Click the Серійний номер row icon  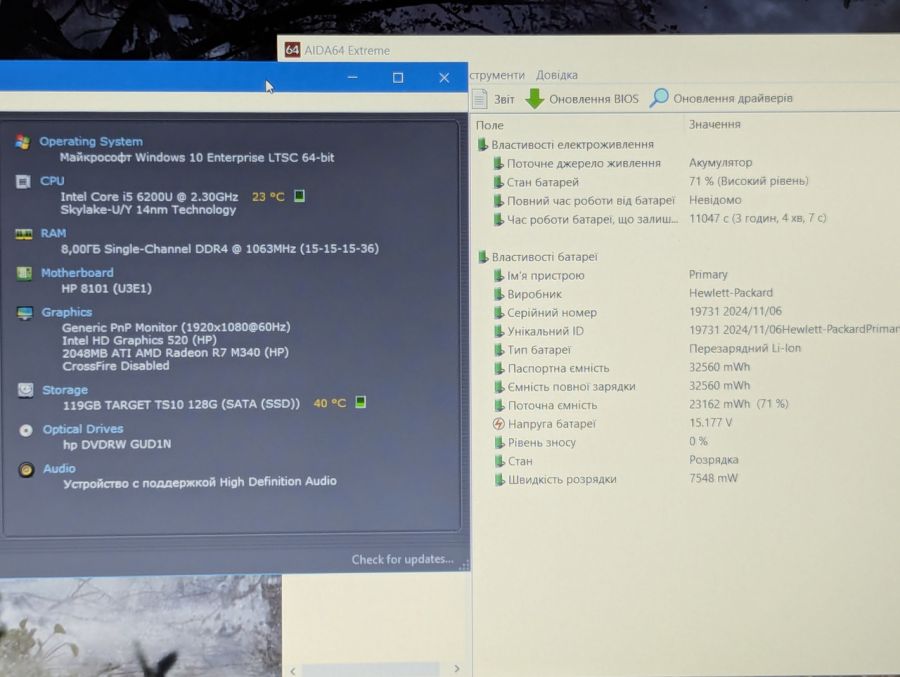[x=498, y=312]
